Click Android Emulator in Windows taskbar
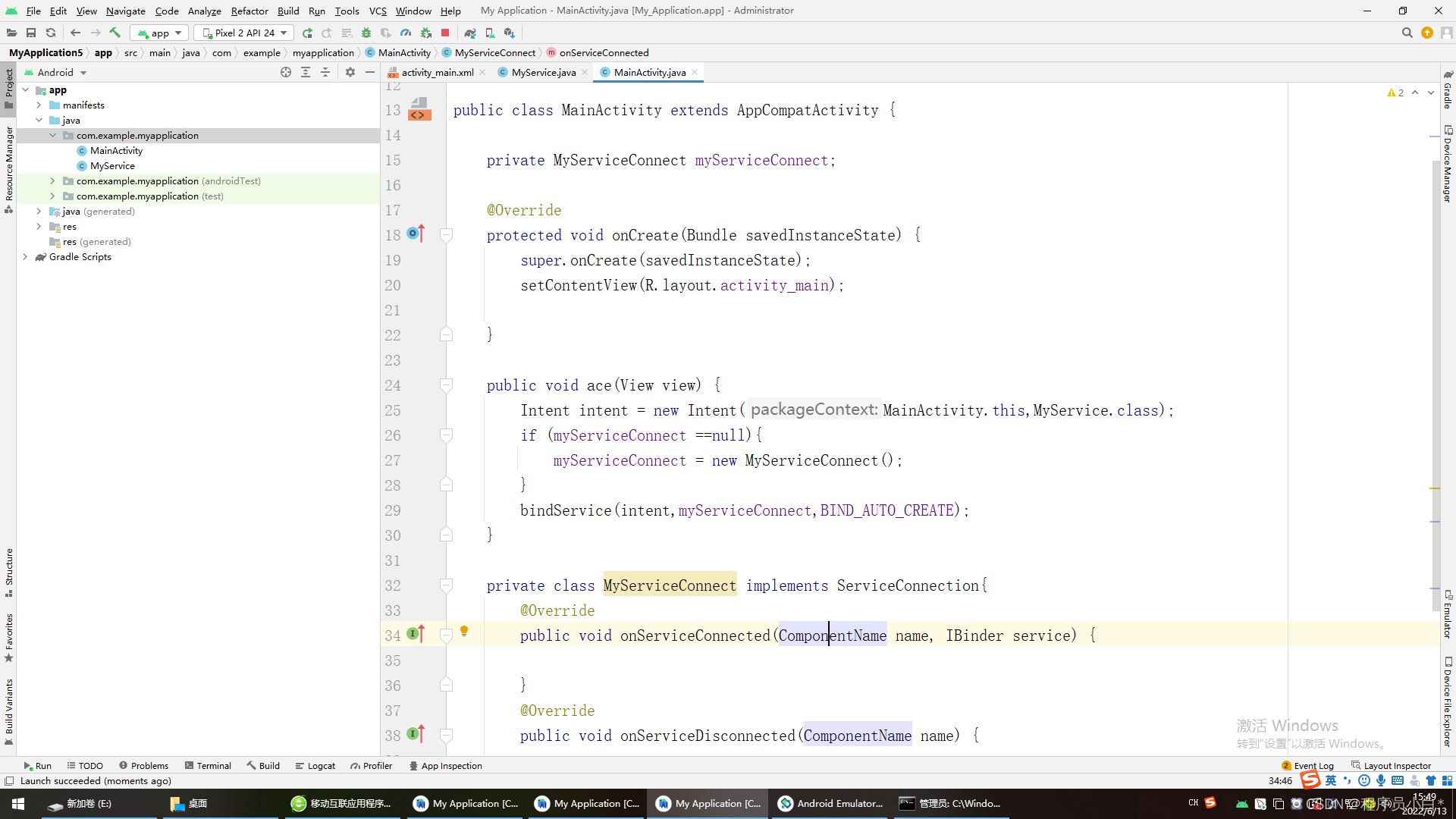 tap(830, 803)
